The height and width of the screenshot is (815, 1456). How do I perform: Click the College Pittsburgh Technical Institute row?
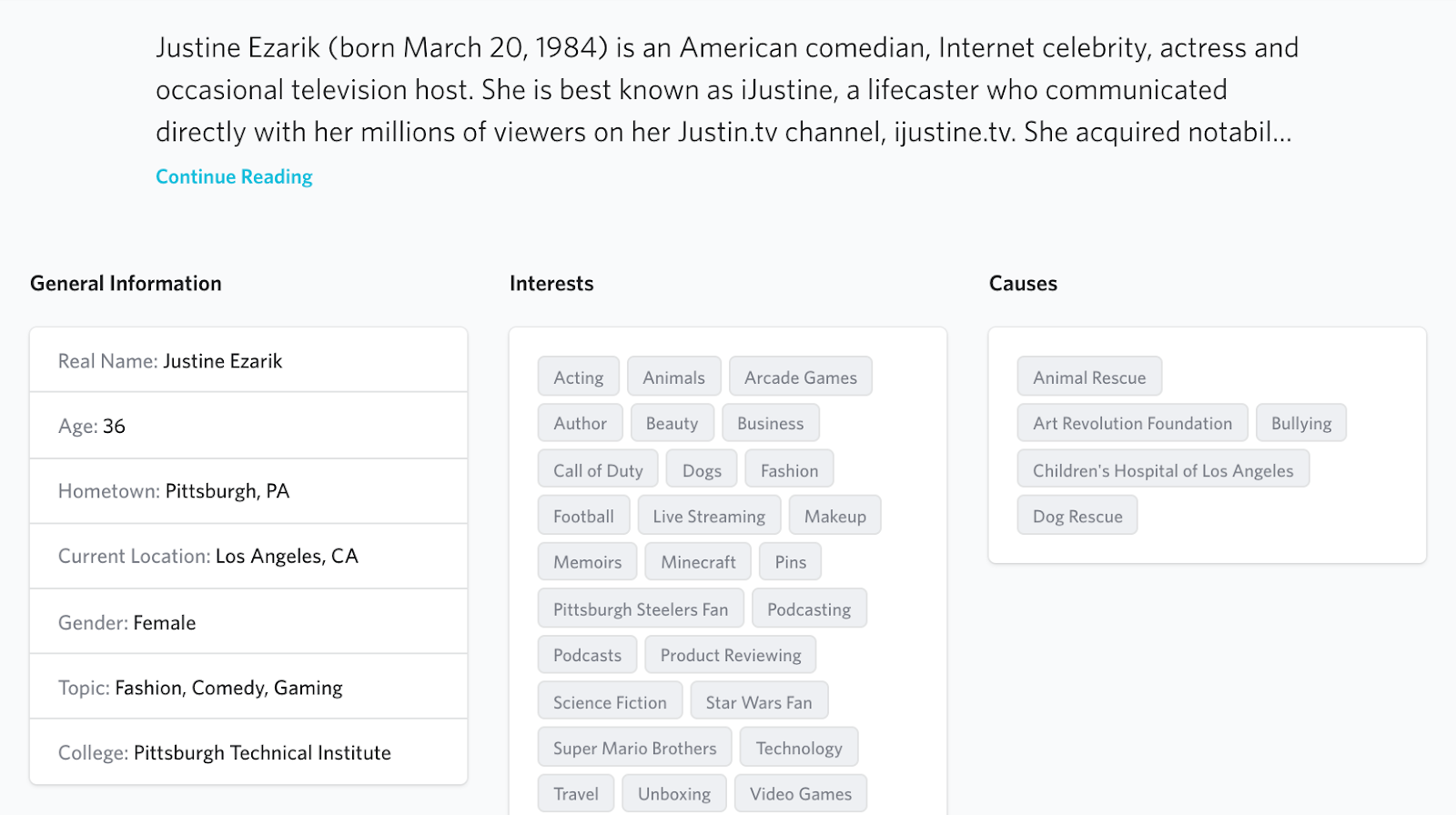[248, 752]
